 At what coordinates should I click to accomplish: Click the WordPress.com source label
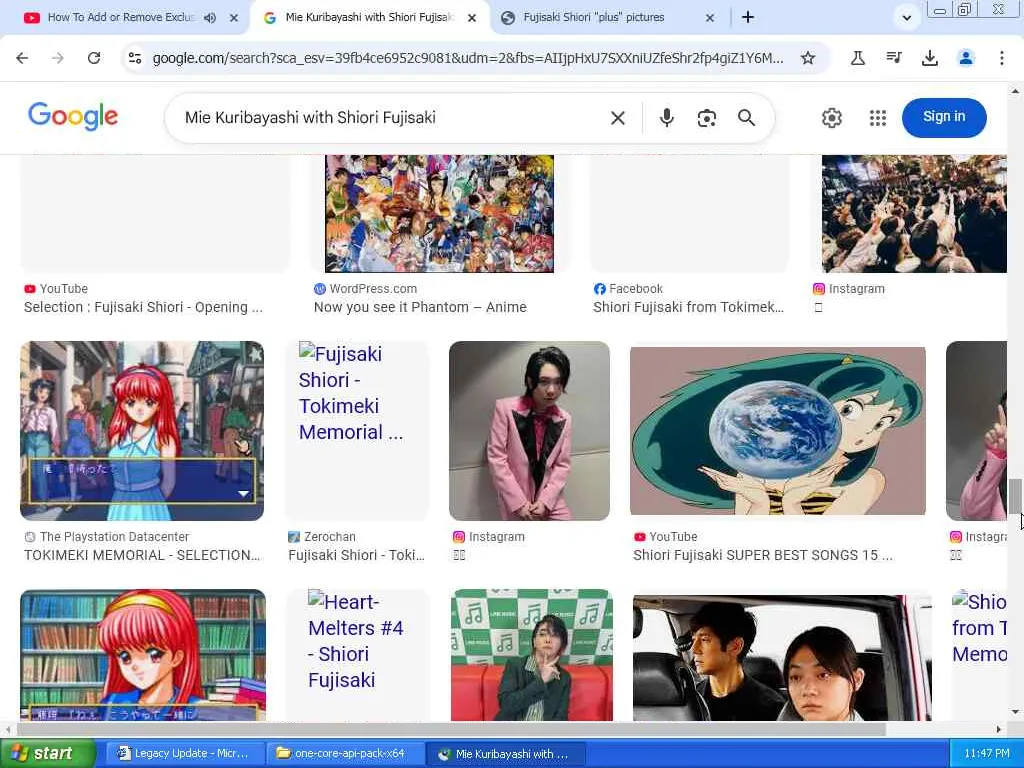[373, 289]
